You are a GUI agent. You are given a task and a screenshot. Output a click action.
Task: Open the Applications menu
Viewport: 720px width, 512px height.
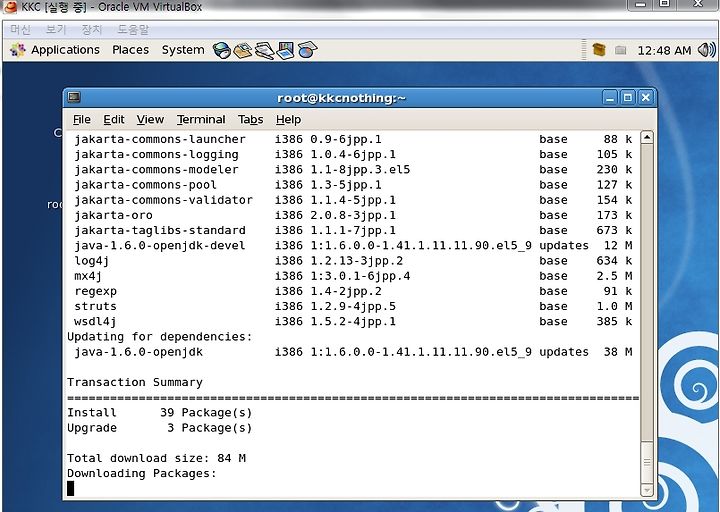(x=65, y=50)
